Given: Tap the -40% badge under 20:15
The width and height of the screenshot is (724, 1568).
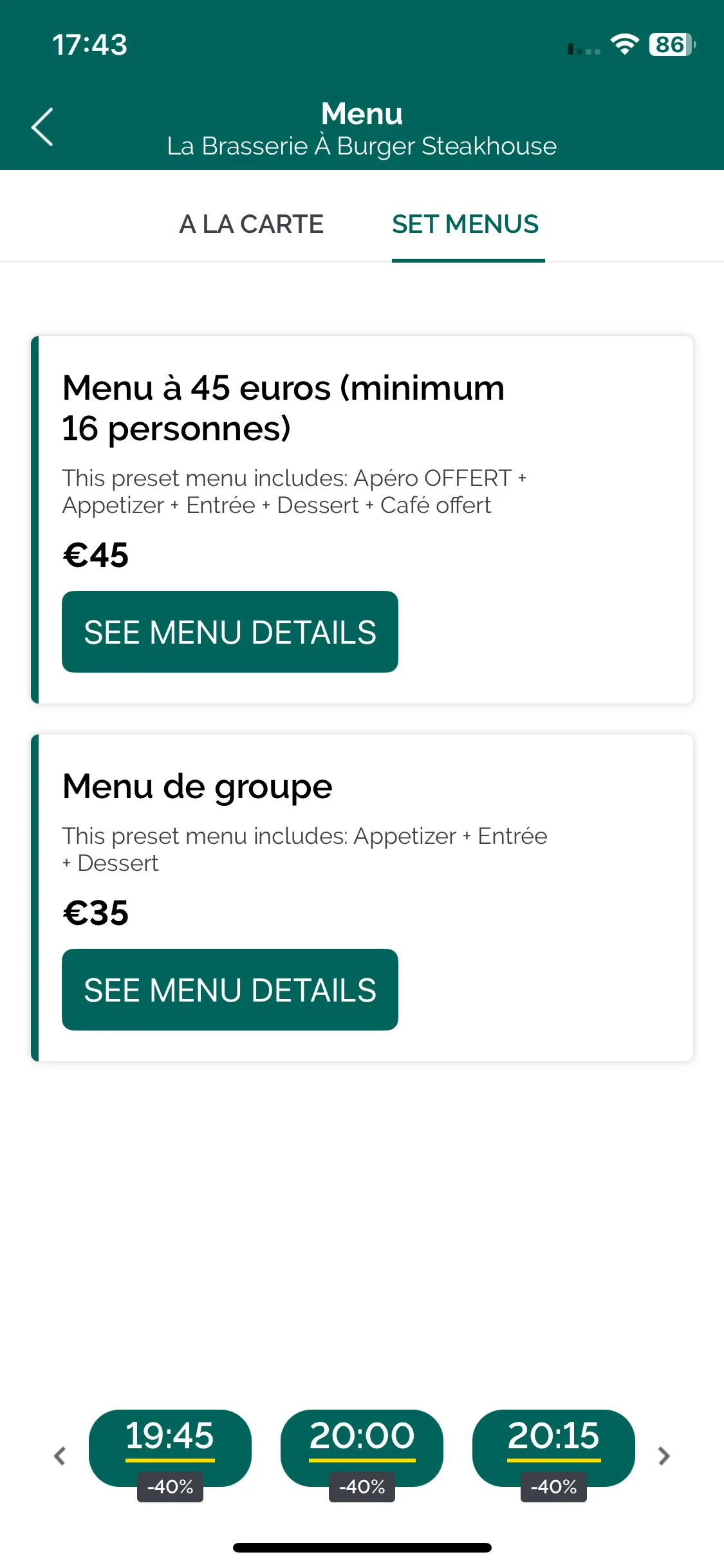Looking at the screenshot, I should tap(553, 1487).
